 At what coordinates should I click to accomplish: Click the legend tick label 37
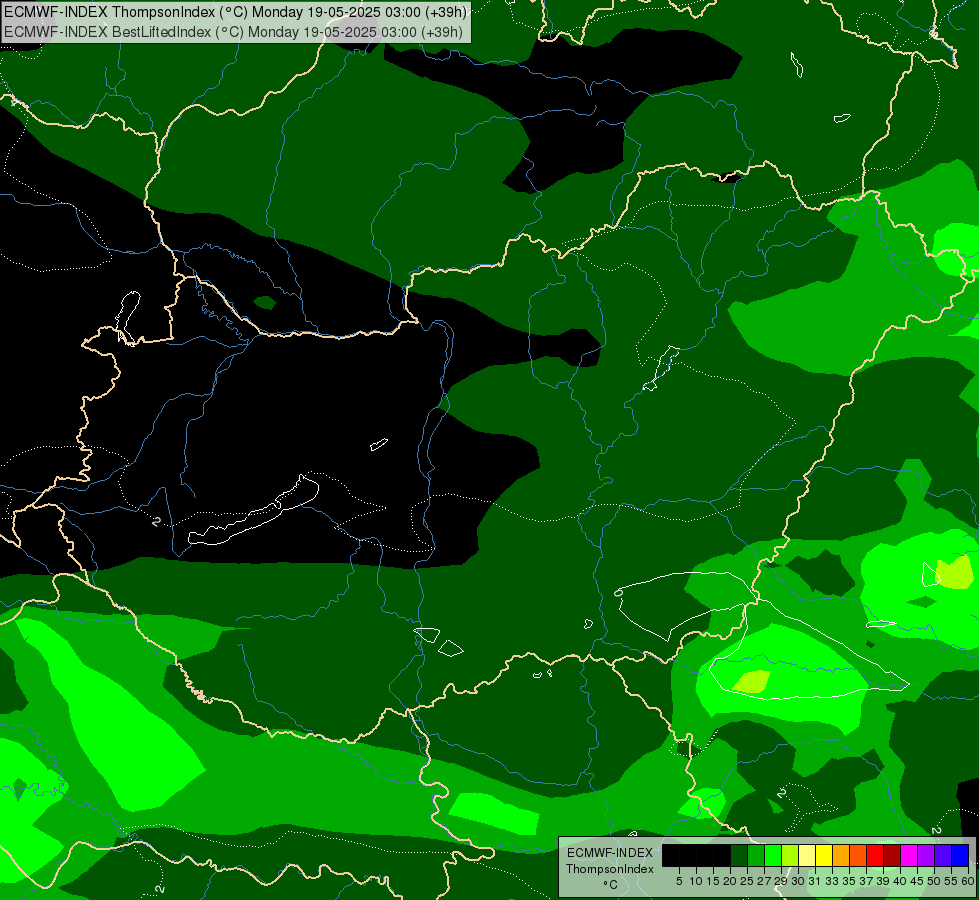pyautogui.click(x=867, y=881)
